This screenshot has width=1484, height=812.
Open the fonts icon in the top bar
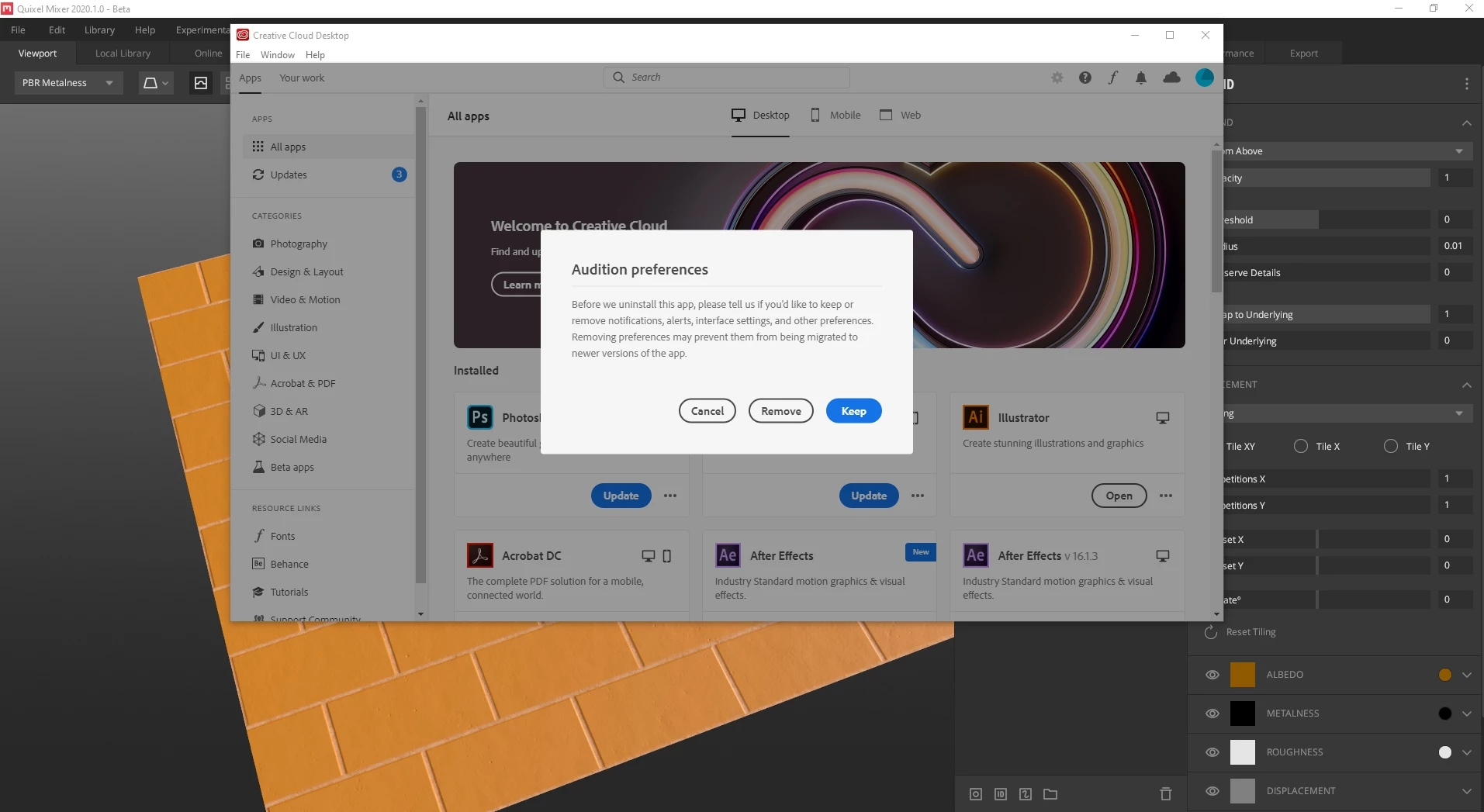point(1112,78)
